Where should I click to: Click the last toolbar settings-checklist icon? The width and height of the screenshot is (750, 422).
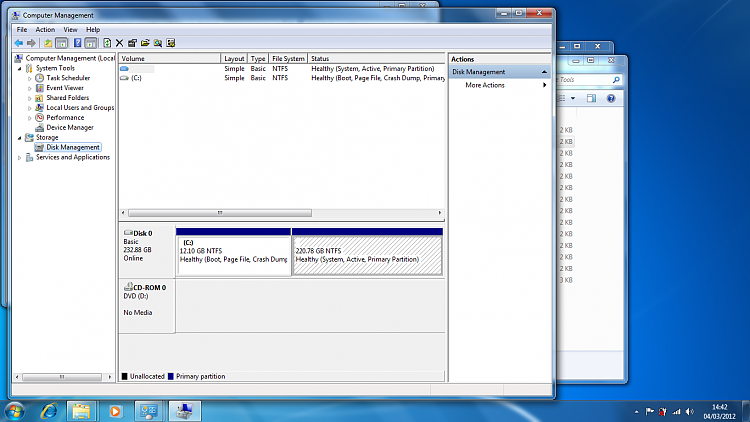tap(171, 43)
